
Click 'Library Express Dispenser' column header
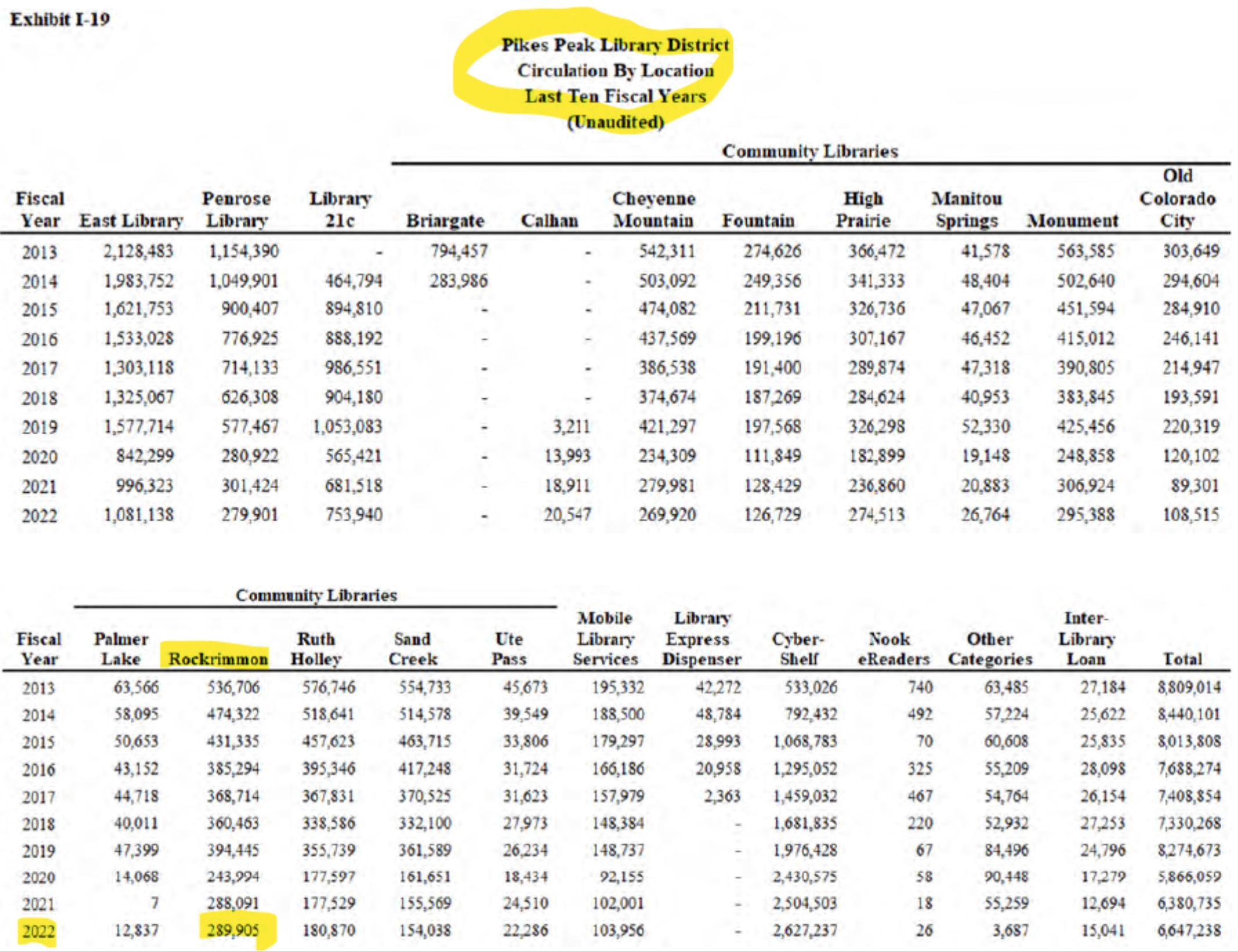(x=701, y=639)
